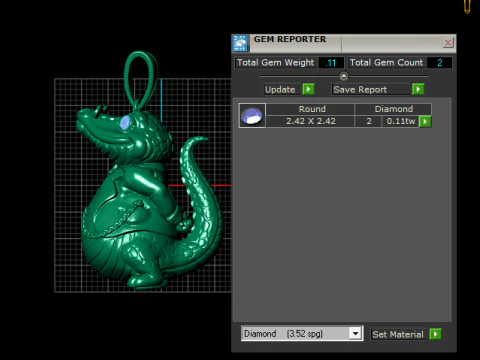480x360 pixels.
Task: Close the Gem Reporter window
Action: (448, 43)
